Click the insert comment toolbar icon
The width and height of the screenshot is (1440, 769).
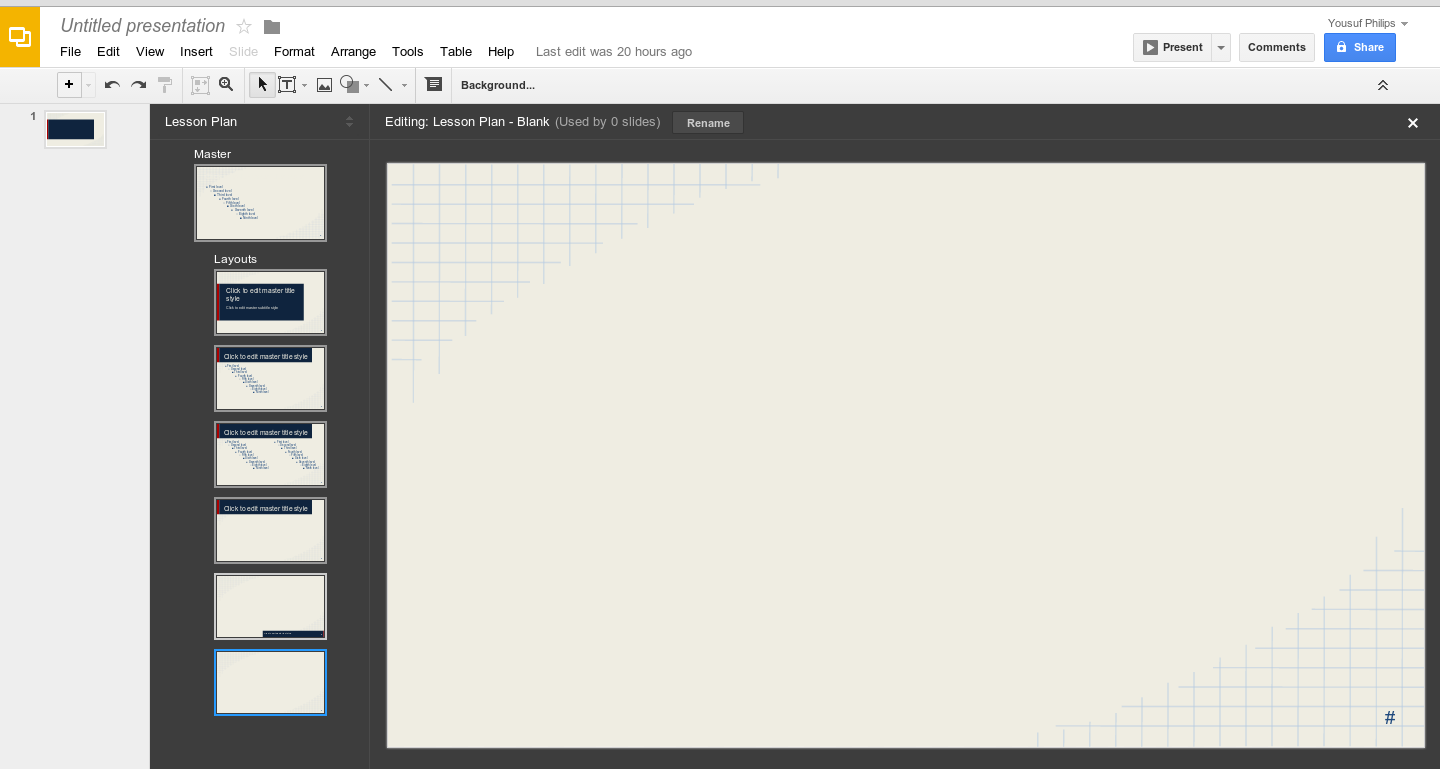(x=433, y=85)
